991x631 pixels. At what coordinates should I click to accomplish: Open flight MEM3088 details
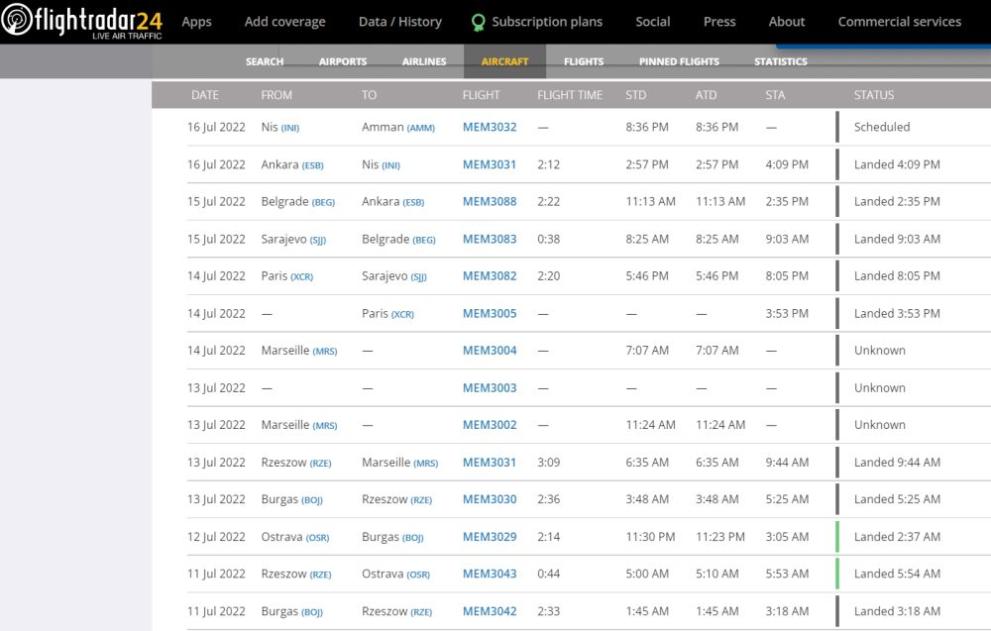489,202
